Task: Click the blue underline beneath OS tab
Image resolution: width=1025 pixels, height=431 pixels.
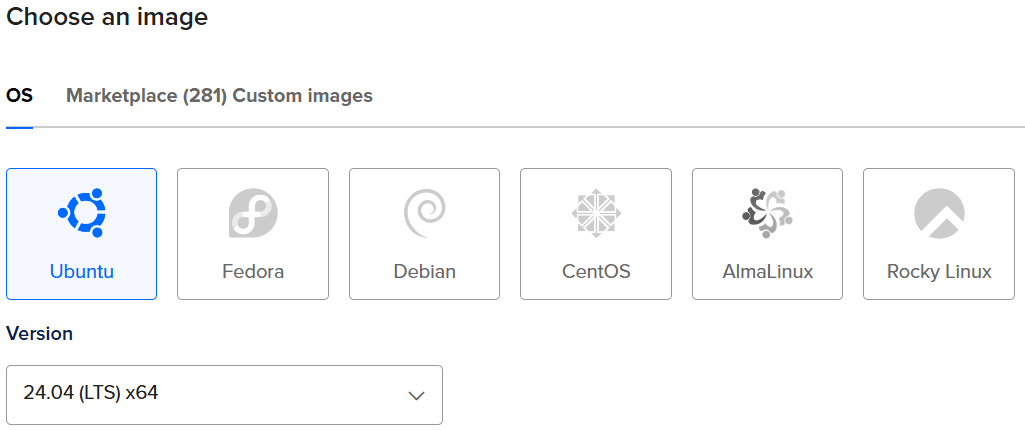Action: click(x=20, y=128)
